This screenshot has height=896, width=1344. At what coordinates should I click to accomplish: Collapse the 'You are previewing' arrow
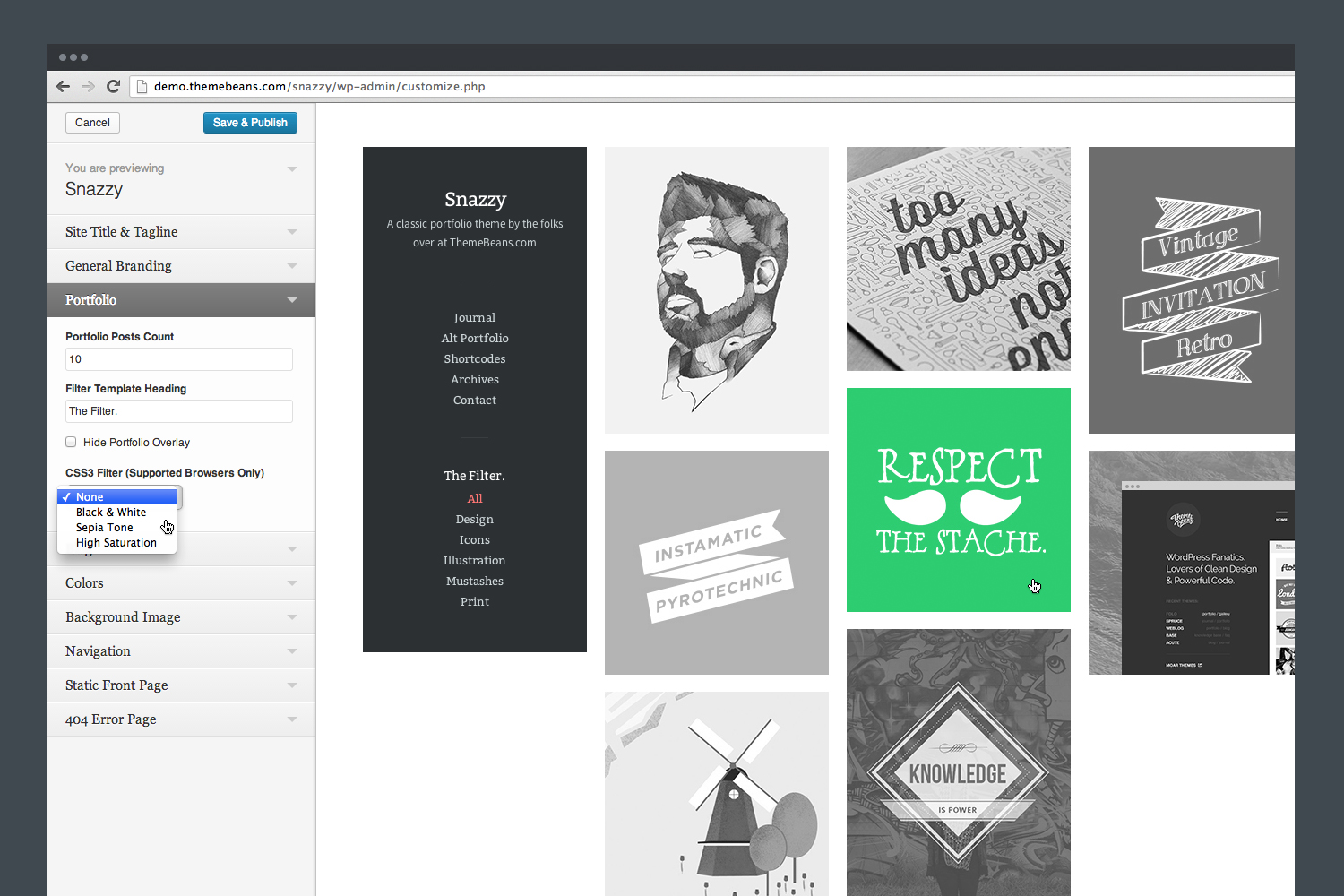point(291,168)
